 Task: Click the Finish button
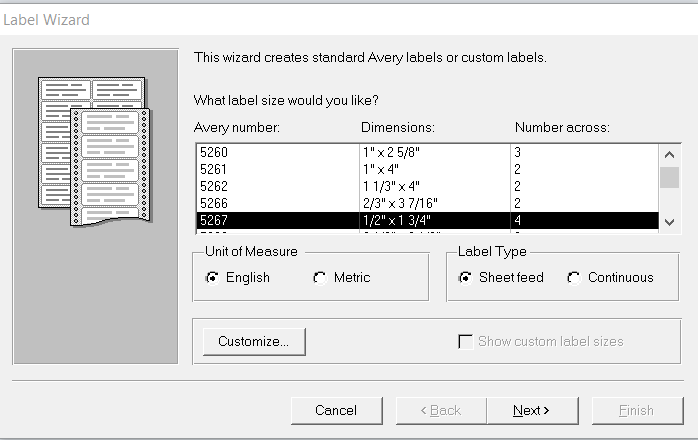637,410
